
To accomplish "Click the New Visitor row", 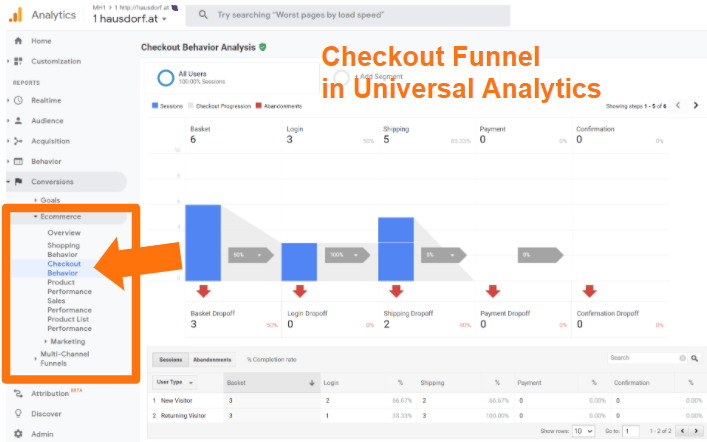I will 425,400.
